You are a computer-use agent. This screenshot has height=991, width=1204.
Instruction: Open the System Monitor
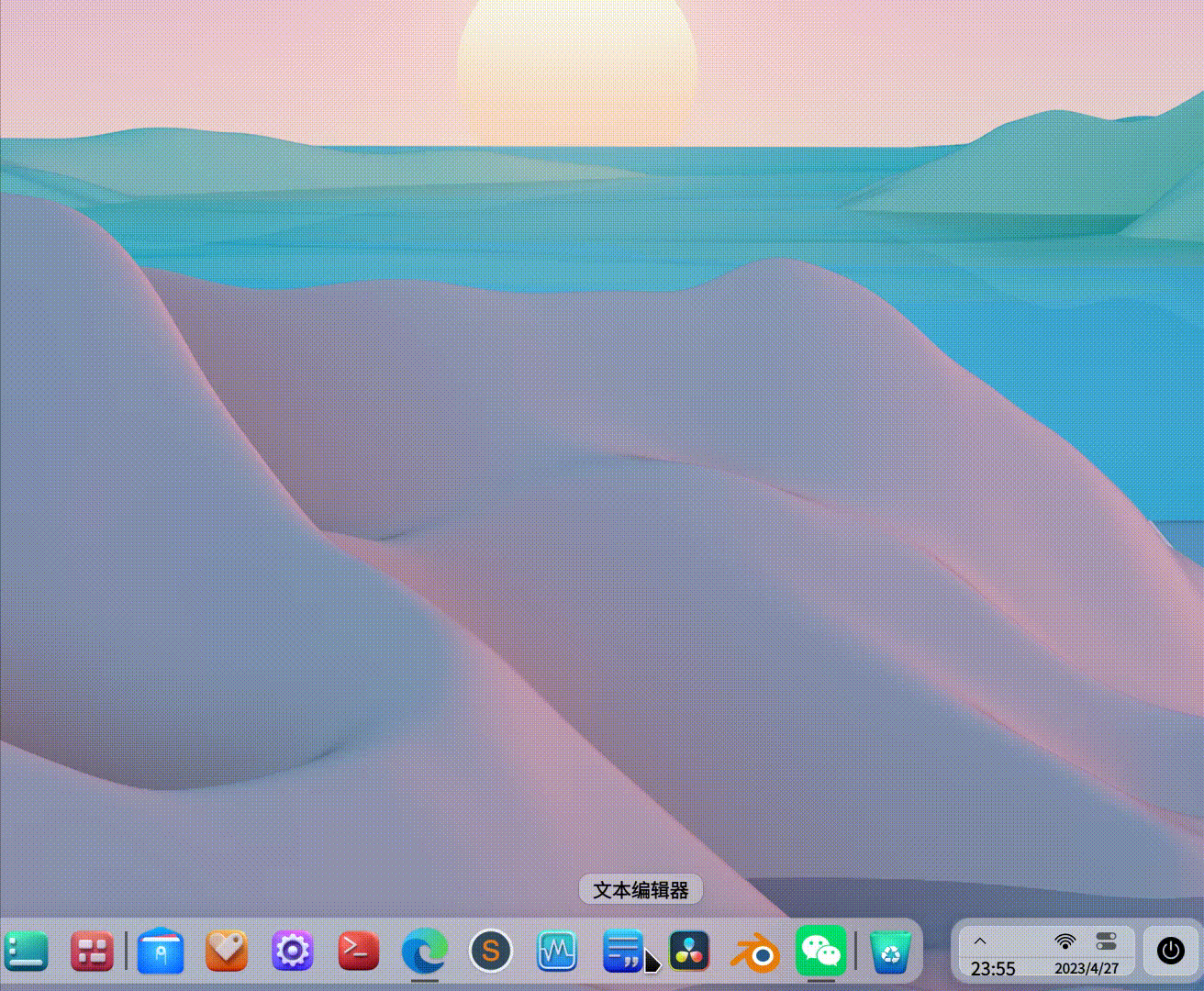[x=558, y=952]
